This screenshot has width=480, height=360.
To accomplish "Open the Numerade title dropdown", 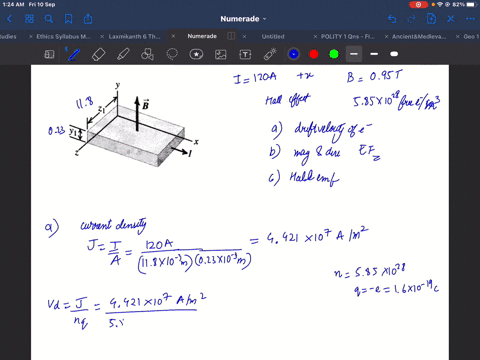I will coord(243,19).
